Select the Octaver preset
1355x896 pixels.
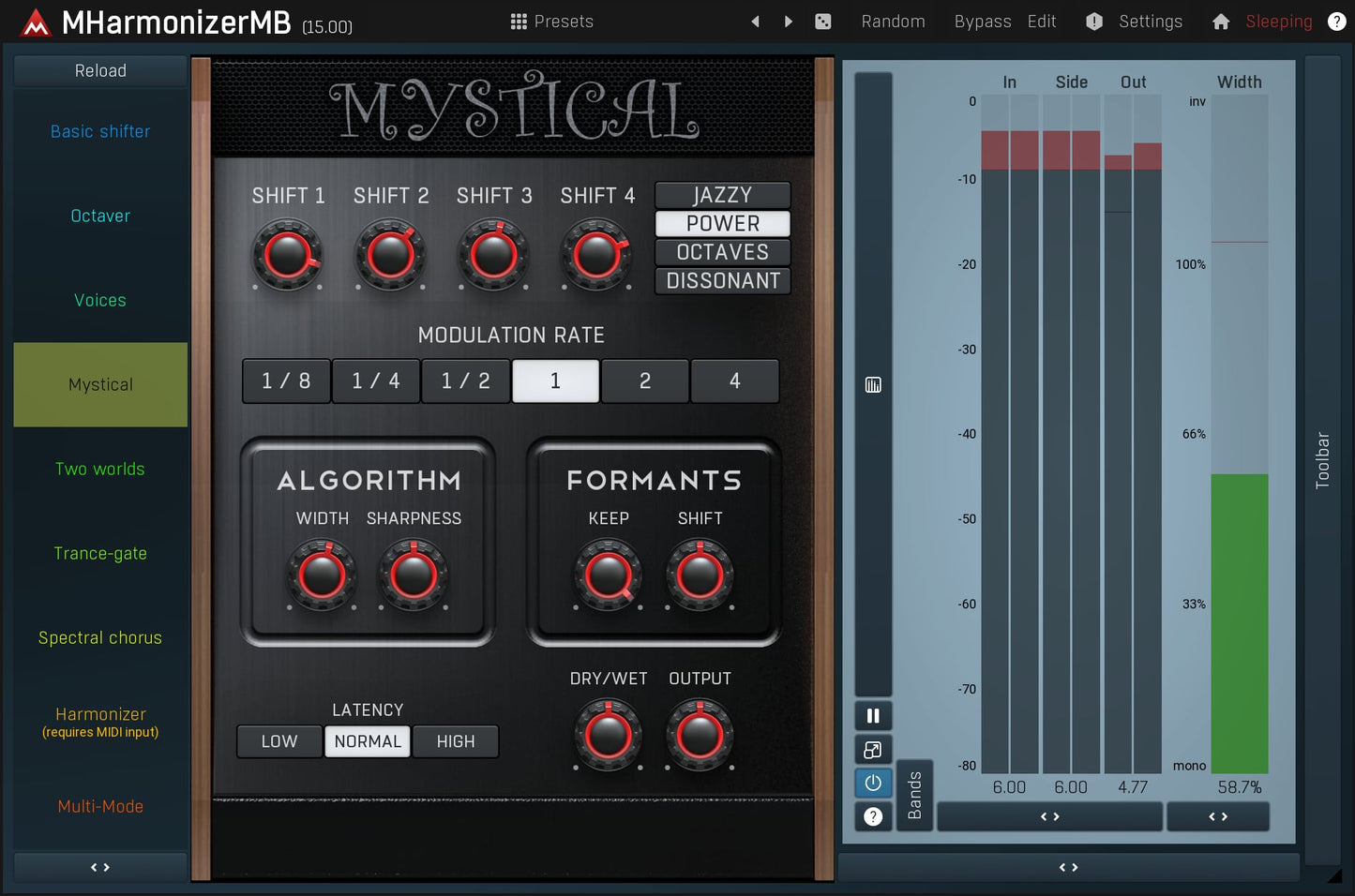(x=99, y=216)
